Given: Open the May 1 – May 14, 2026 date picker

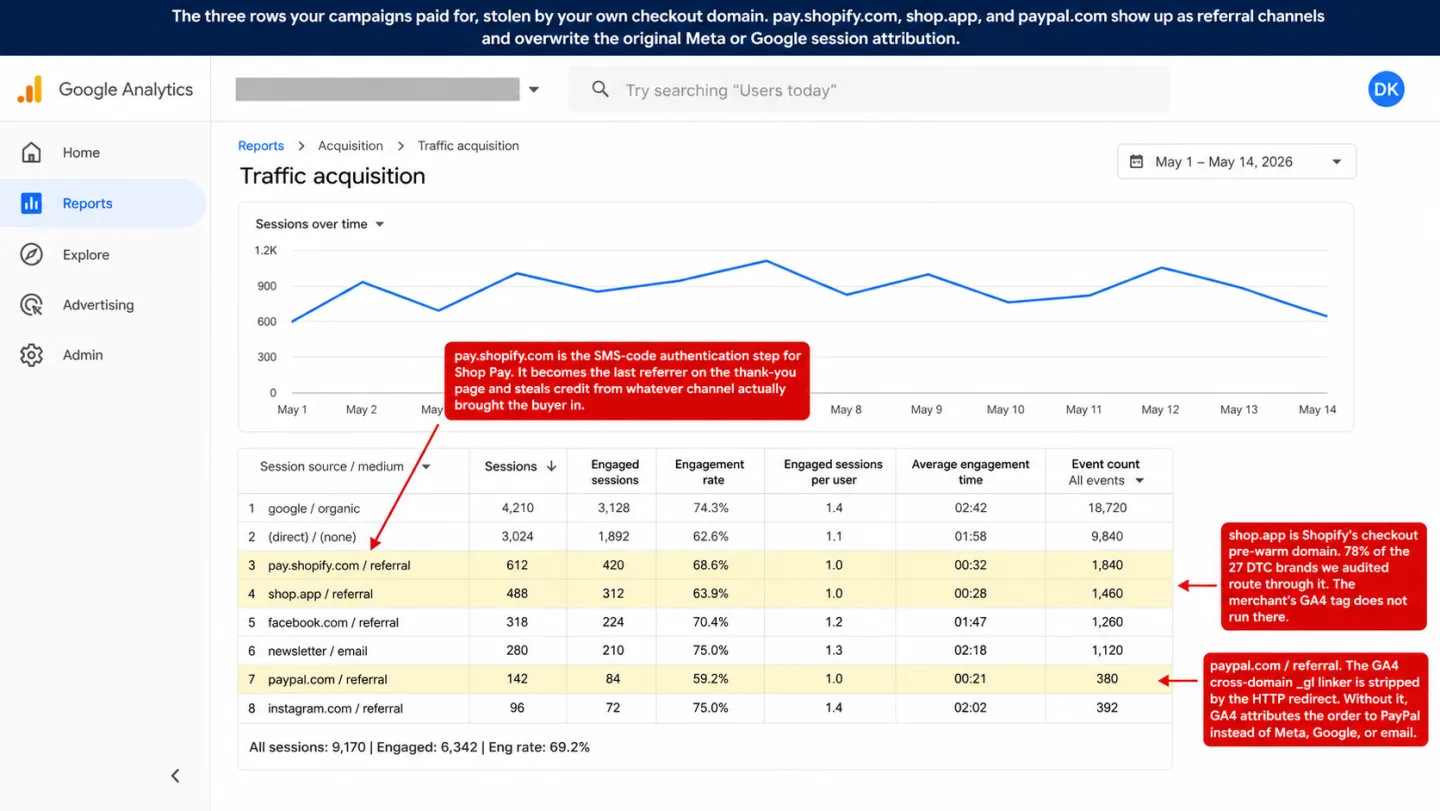Looking at the screenshot, I should coord(1236,161).
